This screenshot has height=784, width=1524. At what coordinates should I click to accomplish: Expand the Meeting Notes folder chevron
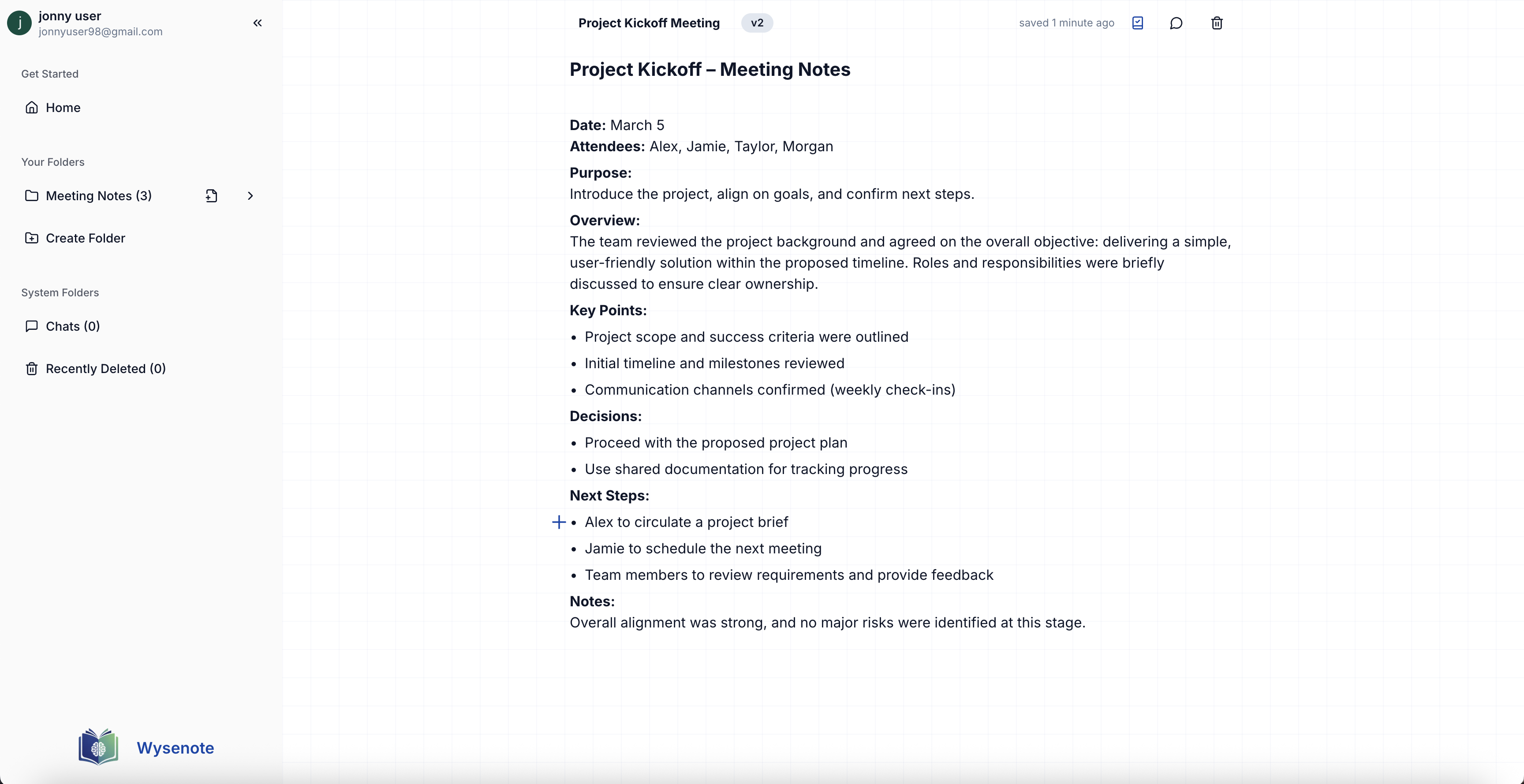point(250,196)
